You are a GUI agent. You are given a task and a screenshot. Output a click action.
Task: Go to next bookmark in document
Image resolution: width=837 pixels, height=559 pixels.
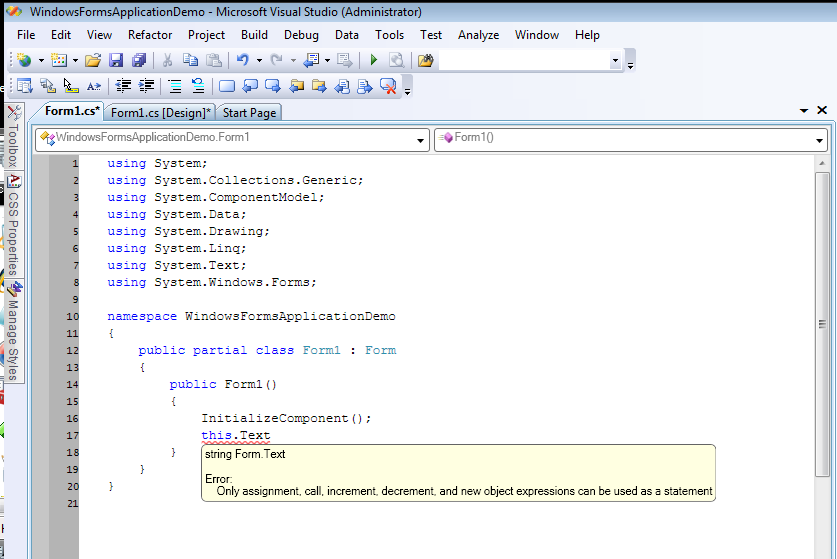click(365, 85)
